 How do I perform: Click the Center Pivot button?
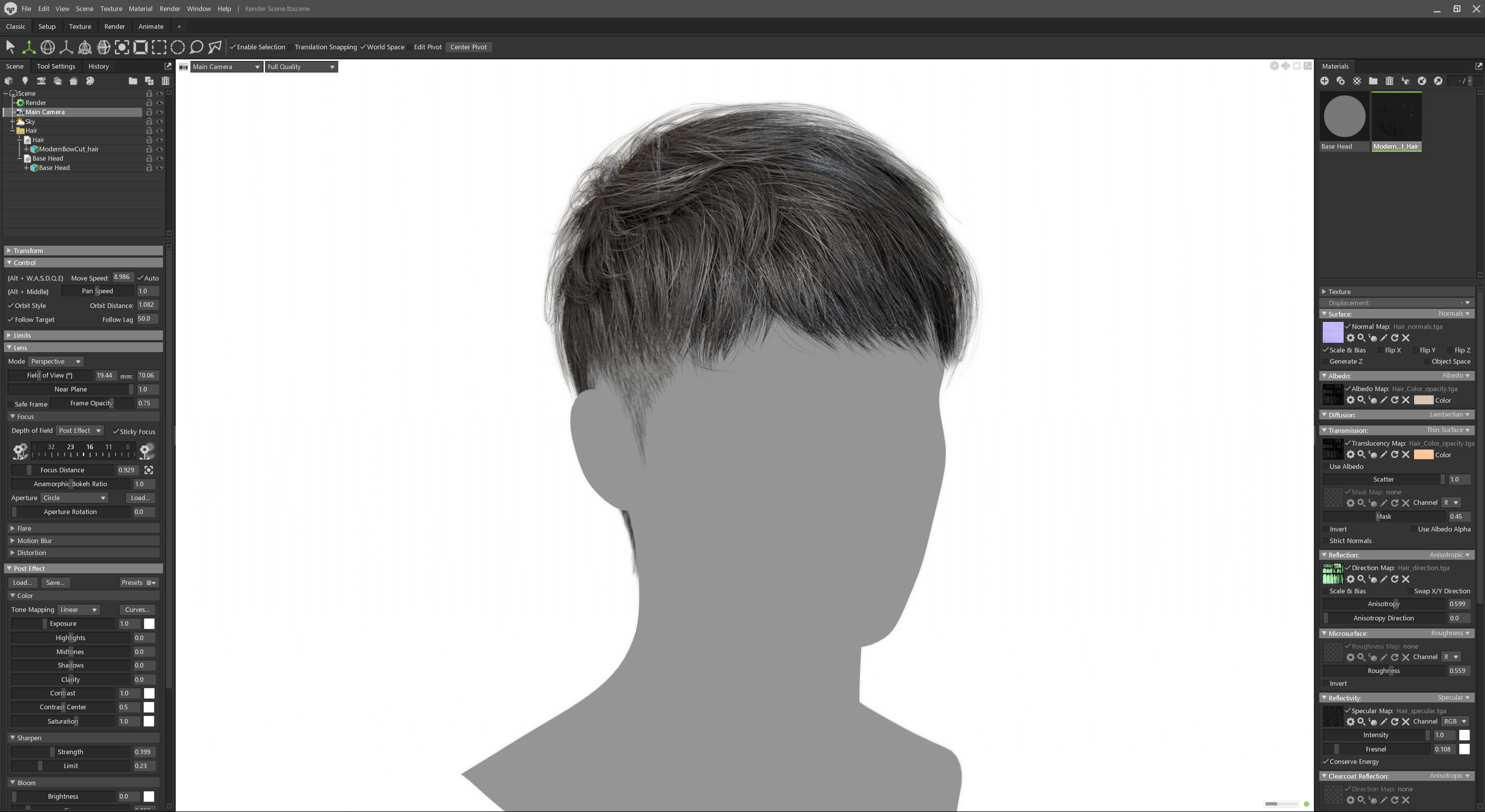coord(468,48)
